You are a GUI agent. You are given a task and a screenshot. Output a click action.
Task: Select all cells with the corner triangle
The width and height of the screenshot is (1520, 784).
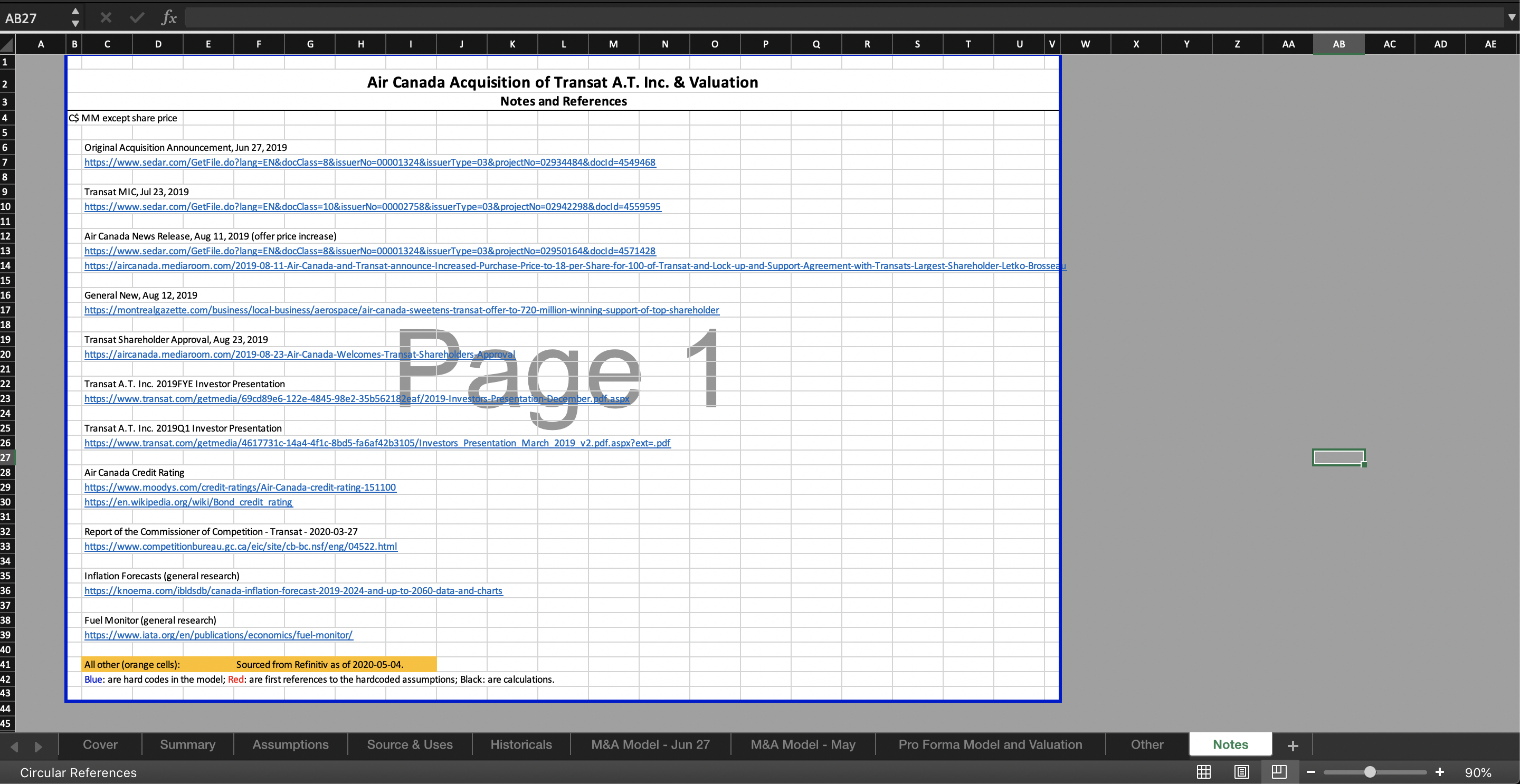(7, 44)
